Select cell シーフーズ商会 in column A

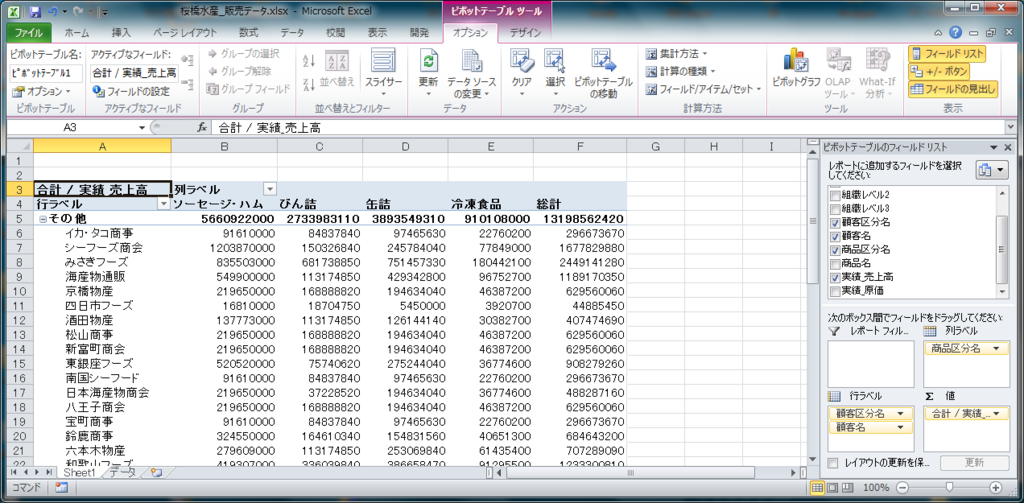(103, 248)
